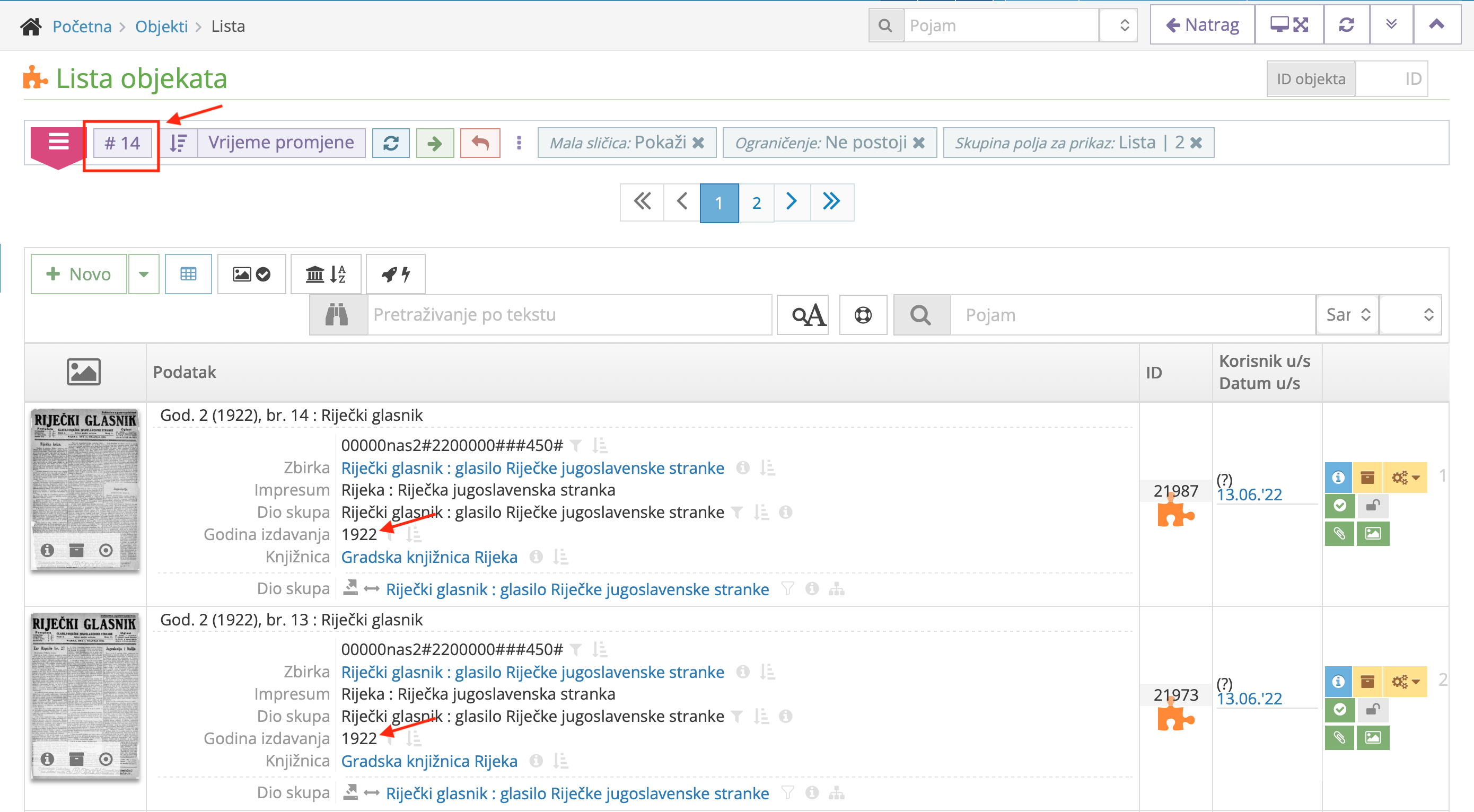Open the empty dropdown beside Sar

click(1410, 314)
